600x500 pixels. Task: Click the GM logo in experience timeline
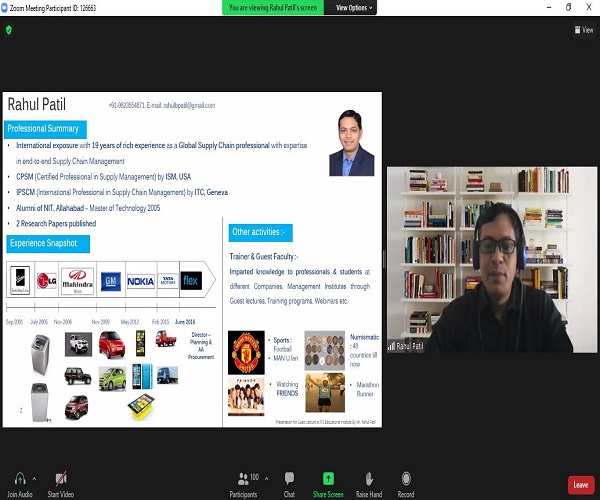click(x=111, y=281)
